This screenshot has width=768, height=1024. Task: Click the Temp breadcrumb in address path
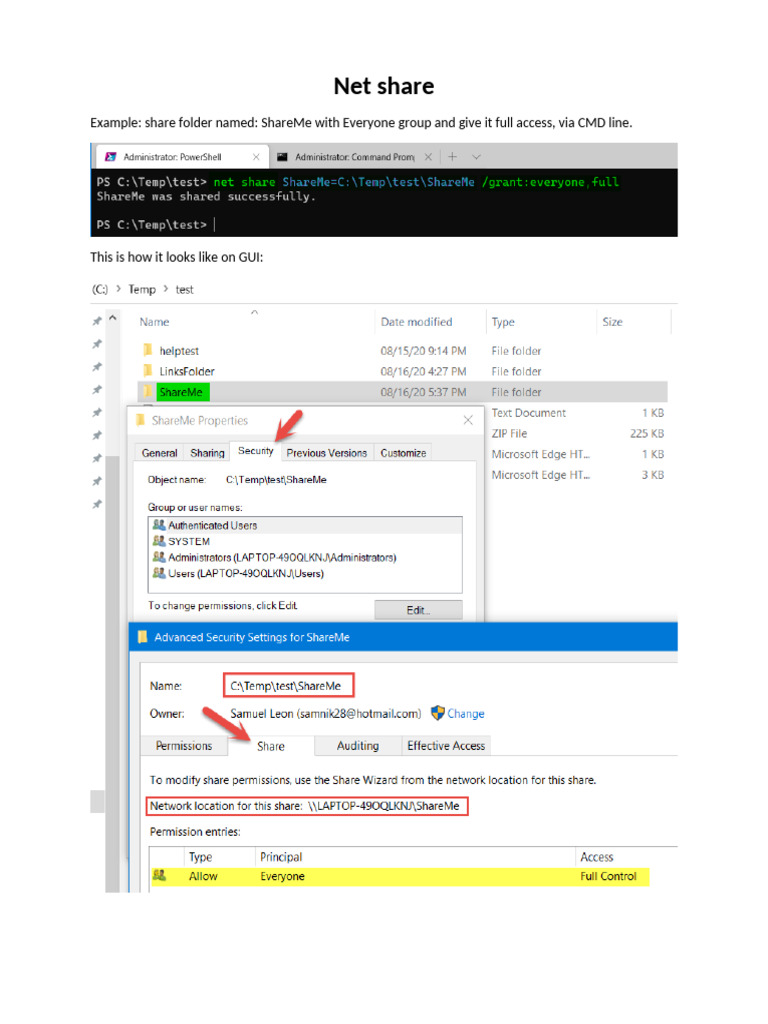click(142, 289)
